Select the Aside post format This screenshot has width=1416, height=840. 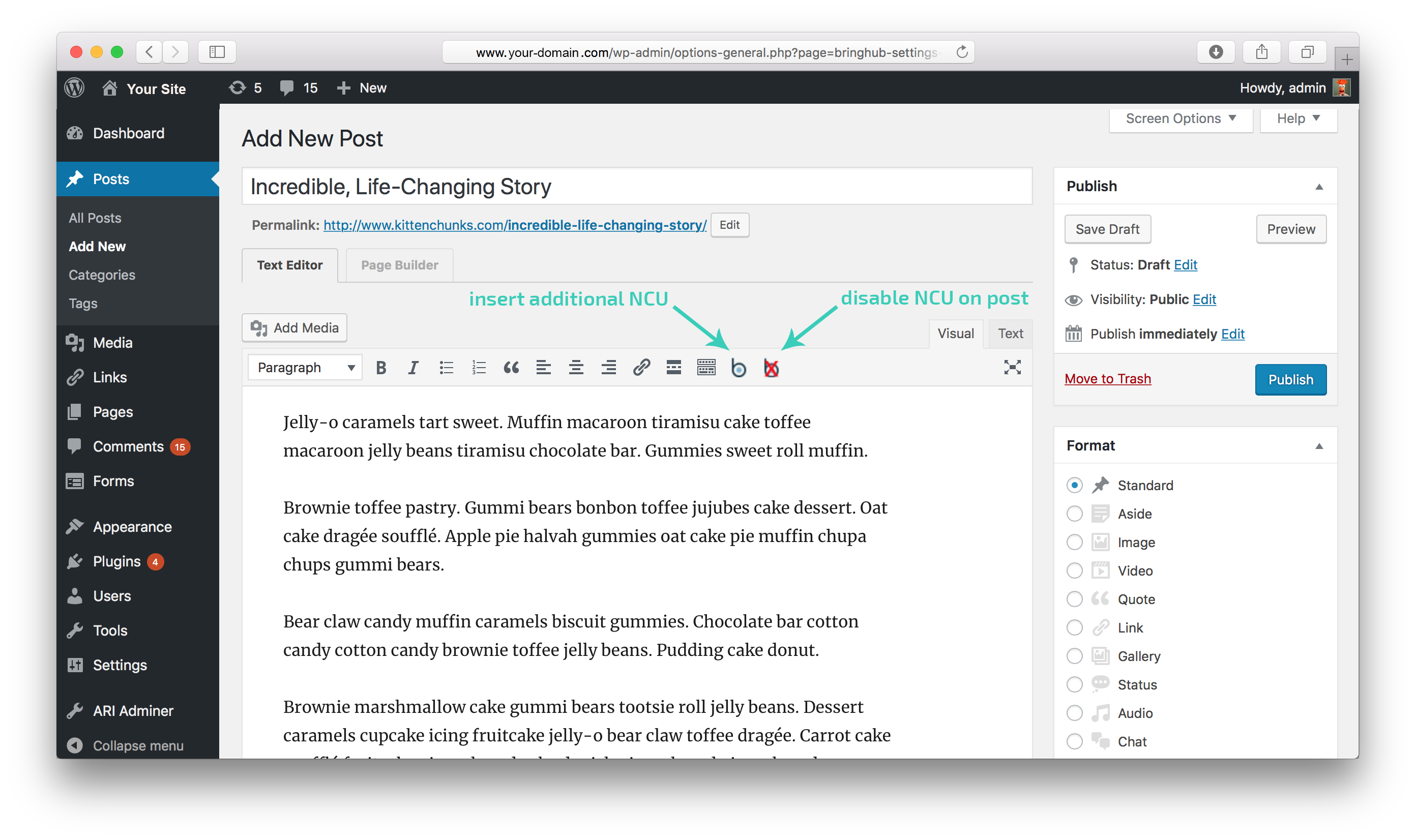(1074, 514)
